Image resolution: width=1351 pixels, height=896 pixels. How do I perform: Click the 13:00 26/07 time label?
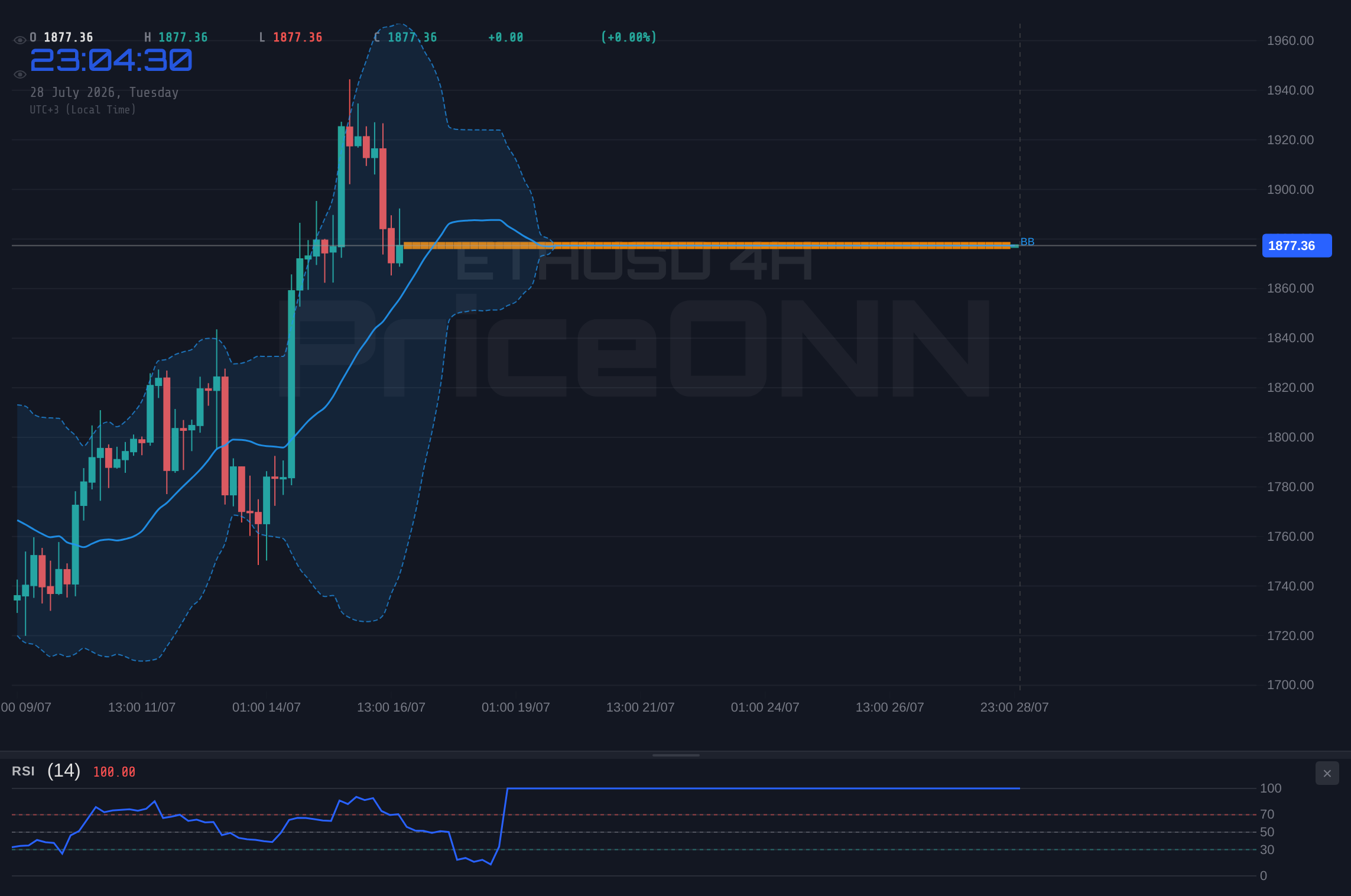point(890,707)
